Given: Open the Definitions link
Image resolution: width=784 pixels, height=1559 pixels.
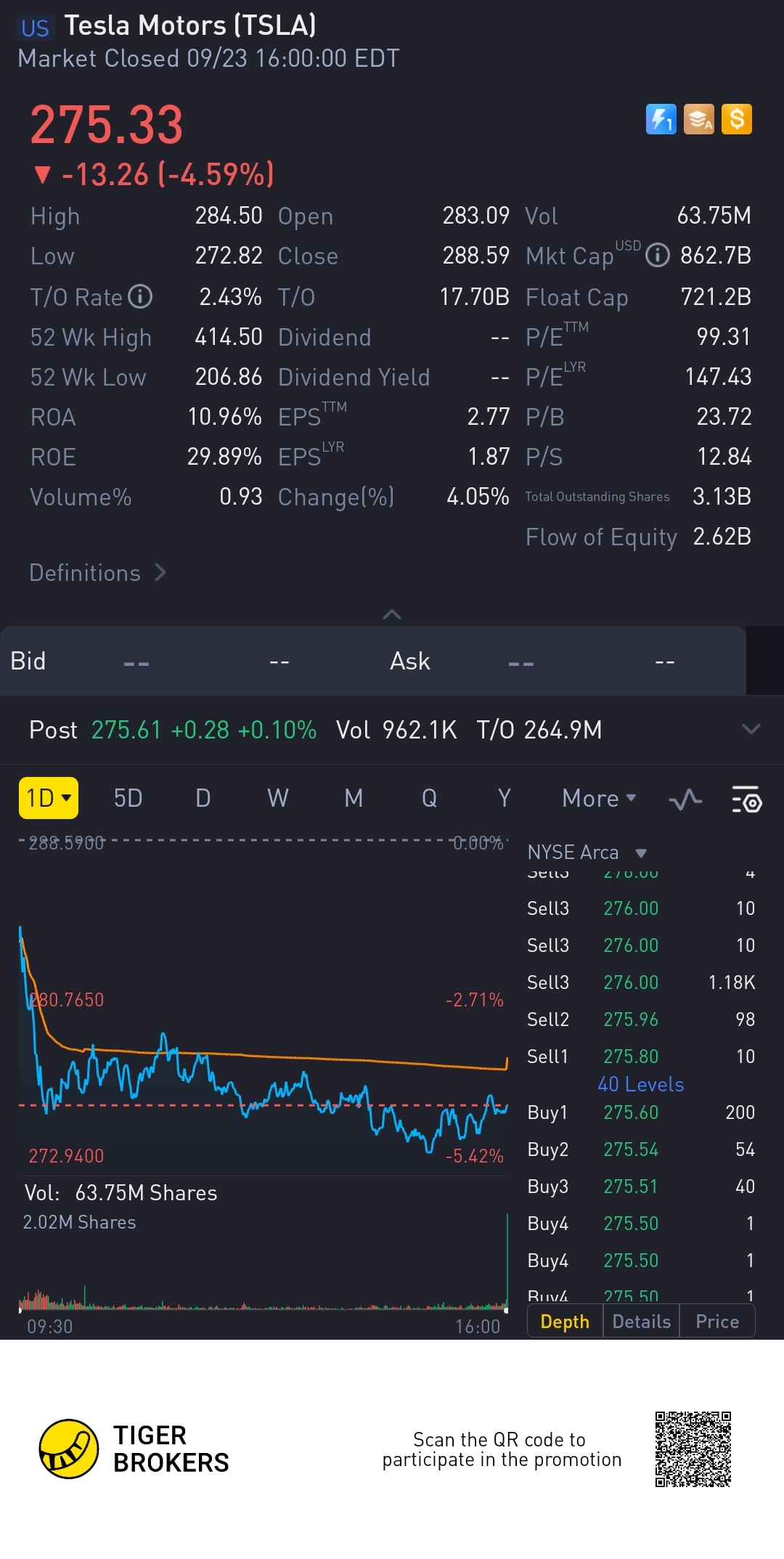Looking at the screenshot, I should click(x=97, y=573).
